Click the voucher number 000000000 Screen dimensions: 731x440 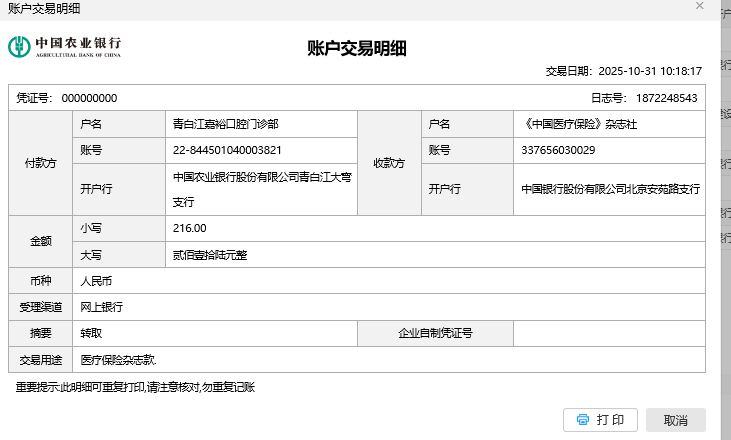pyautogui.click(x=89, y=98)
